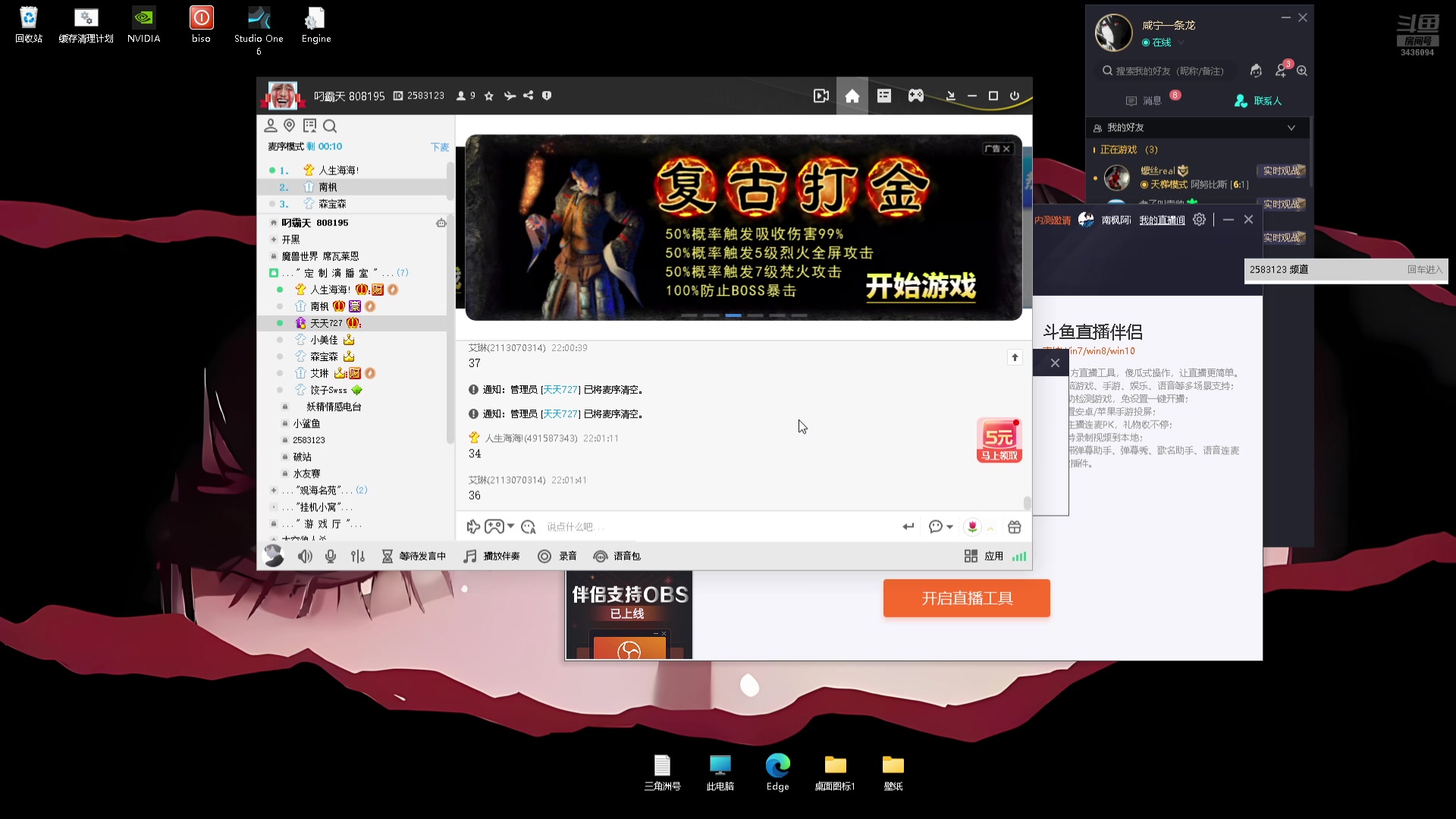Switch to the 消息 tab

coord(1144,101)
